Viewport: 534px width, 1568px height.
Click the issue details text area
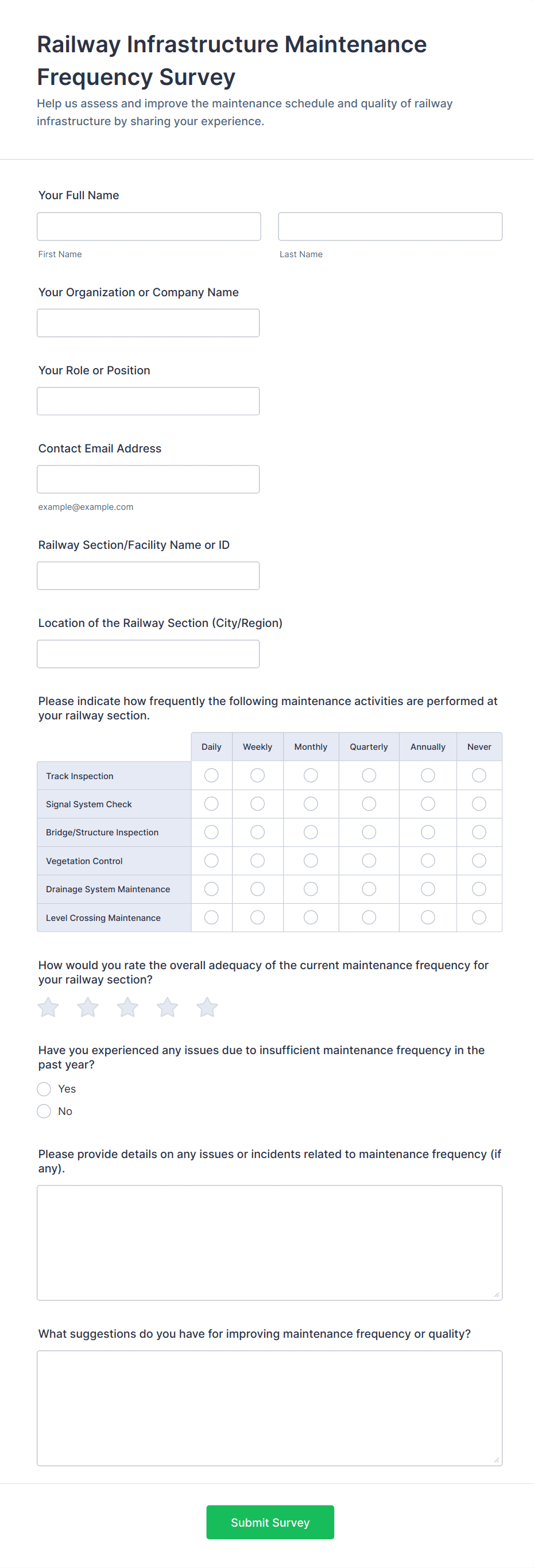pyautogui.click(x=269, y=1242)
